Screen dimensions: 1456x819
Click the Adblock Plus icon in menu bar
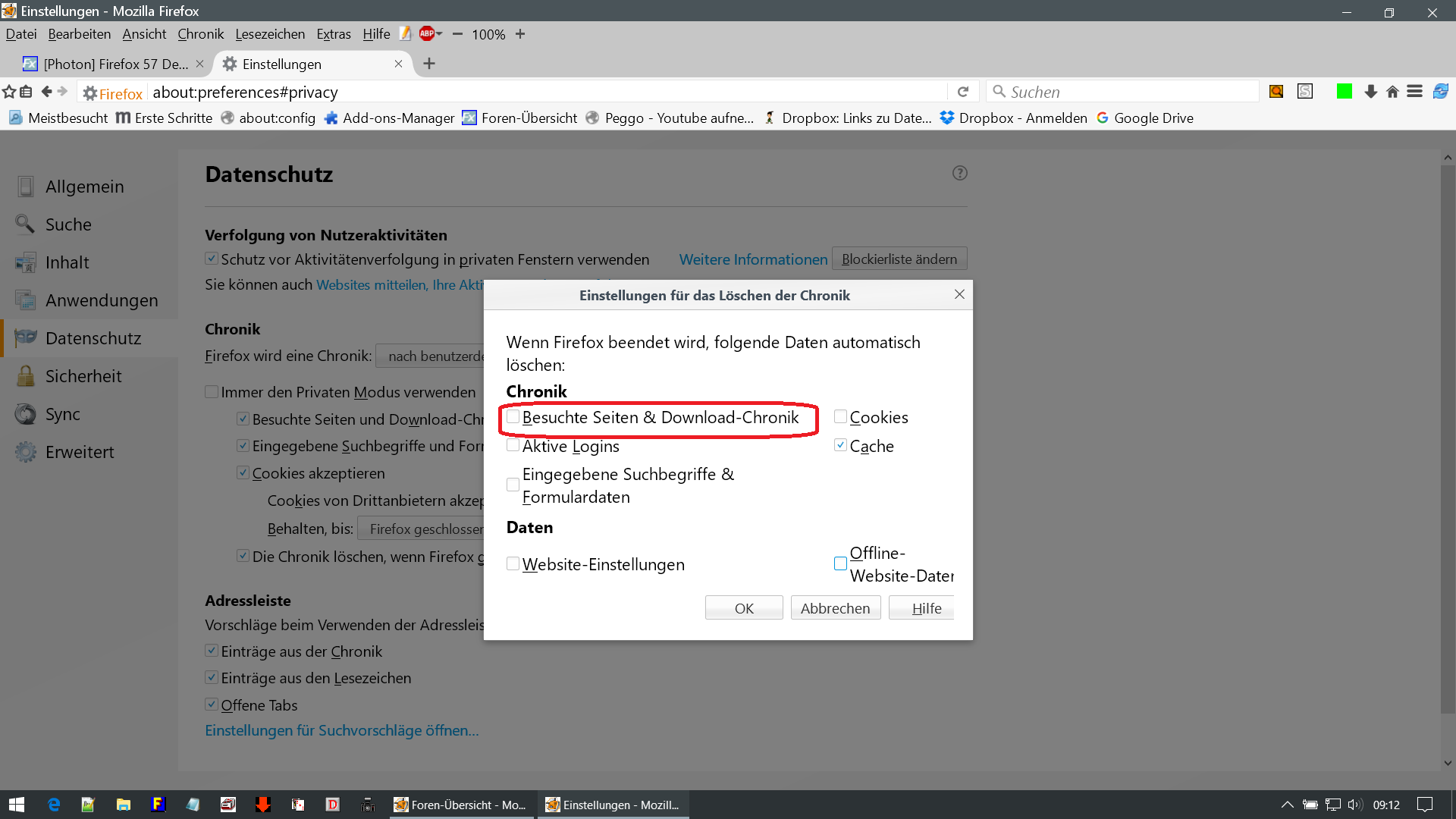click(x=427, y=33)
